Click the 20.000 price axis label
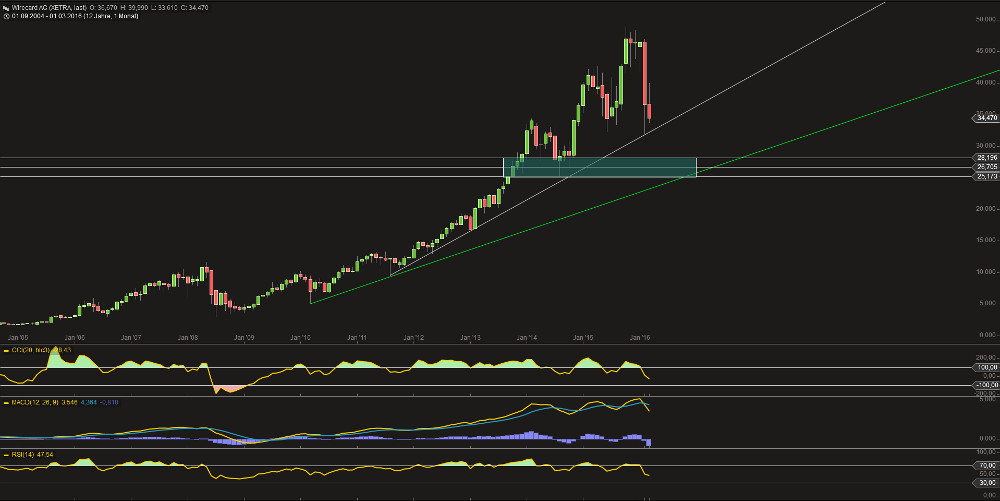 tap(986, 209)
